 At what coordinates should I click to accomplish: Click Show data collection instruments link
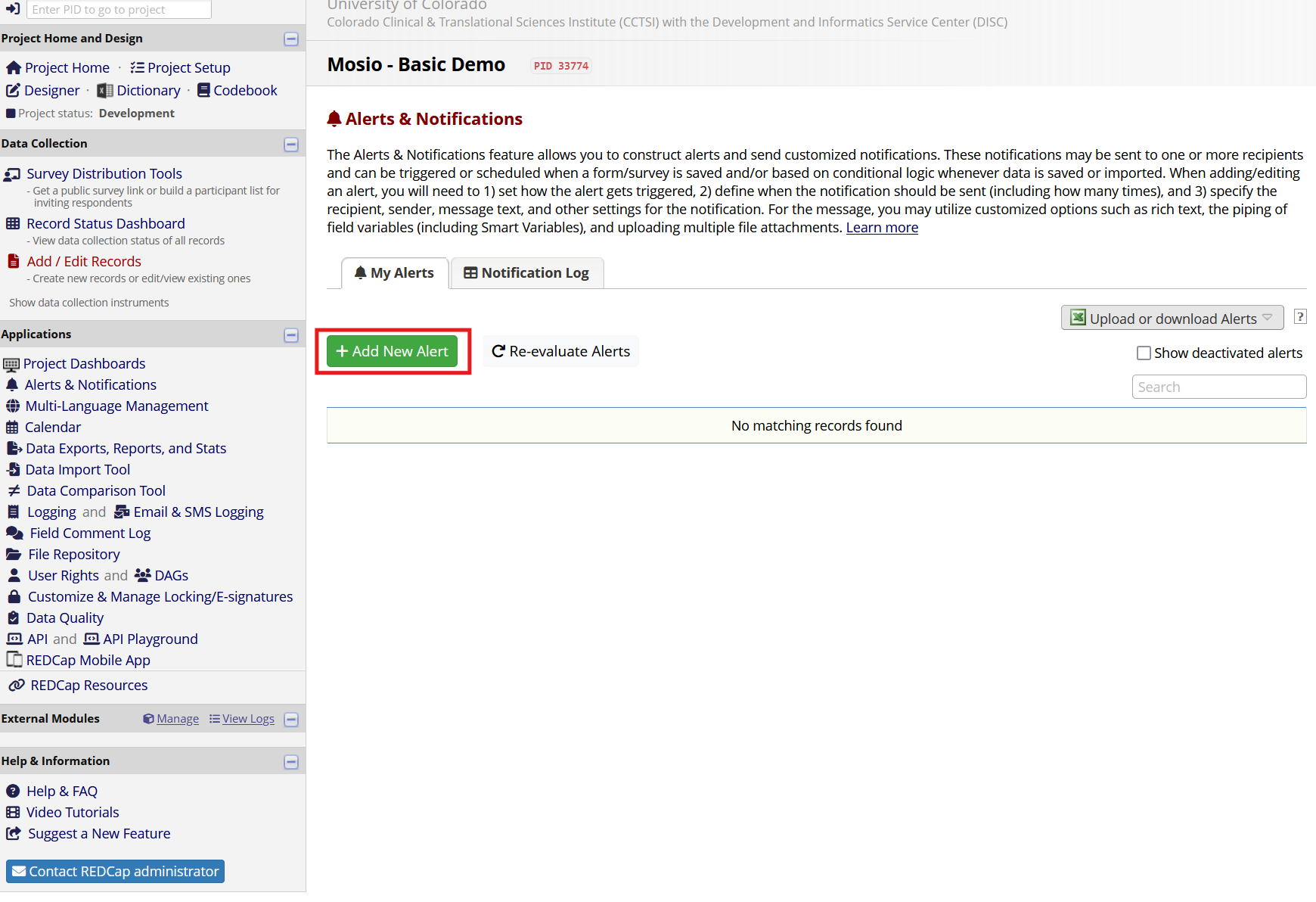(89, 303)
